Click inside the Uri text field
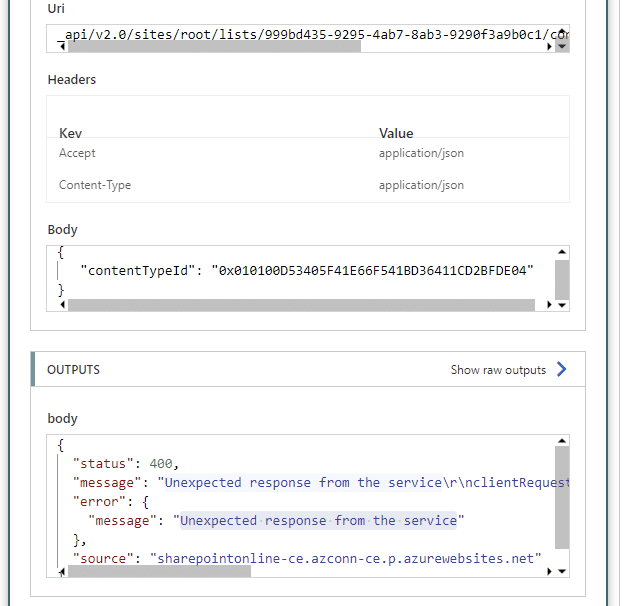 click(308, 34)
